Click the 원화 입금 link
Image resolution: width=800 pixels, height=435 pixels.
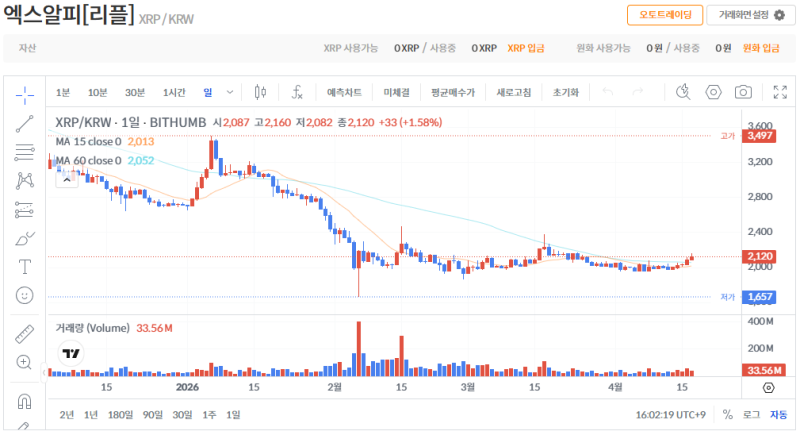click(x=761, y=48)
